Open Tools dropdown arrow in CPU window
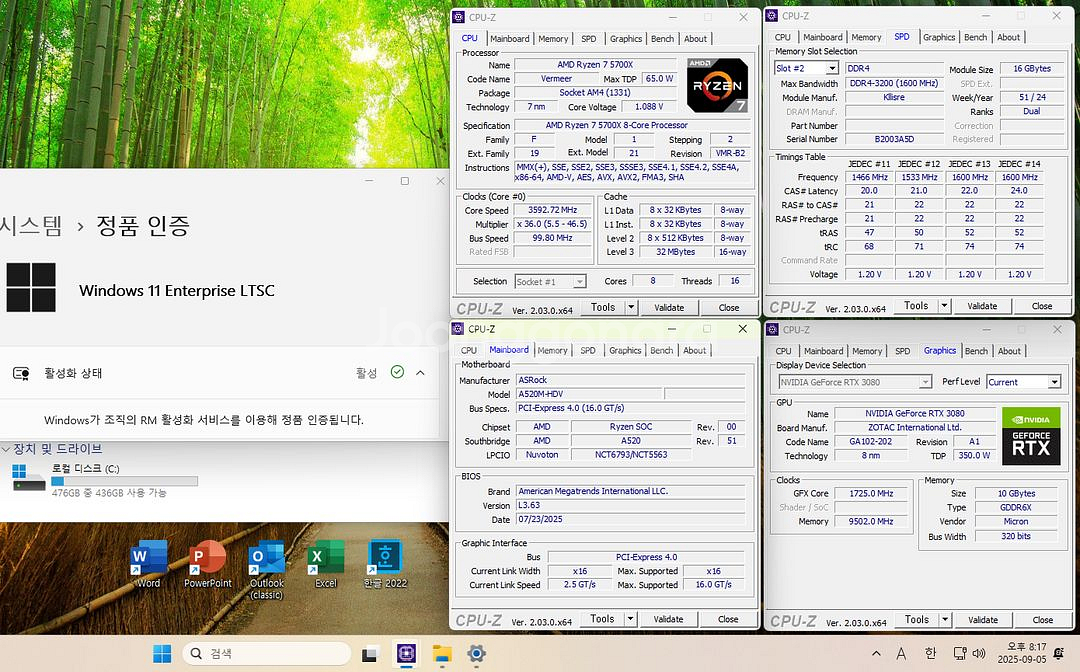Image resolution: width=1080 pixels, height=672 pixels. [631, 307]
